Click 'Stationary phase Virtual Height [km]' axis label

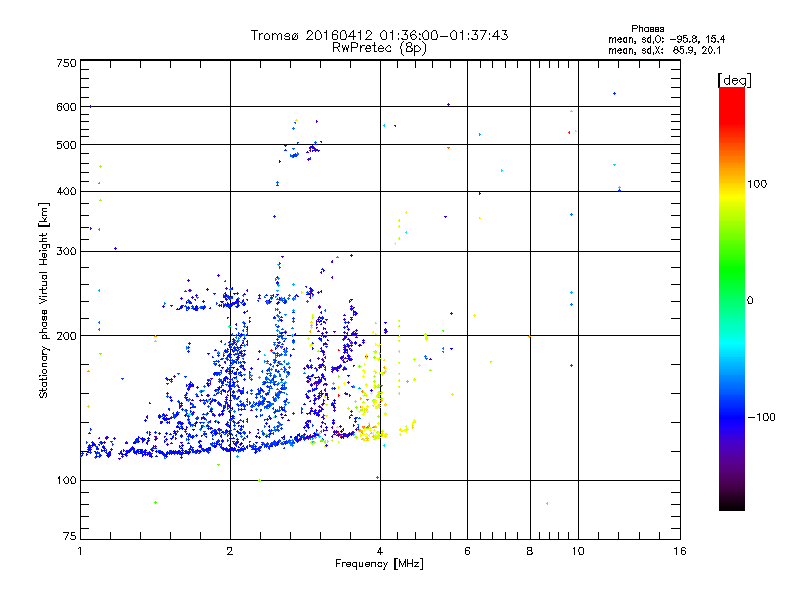click(x=44, y=300)
